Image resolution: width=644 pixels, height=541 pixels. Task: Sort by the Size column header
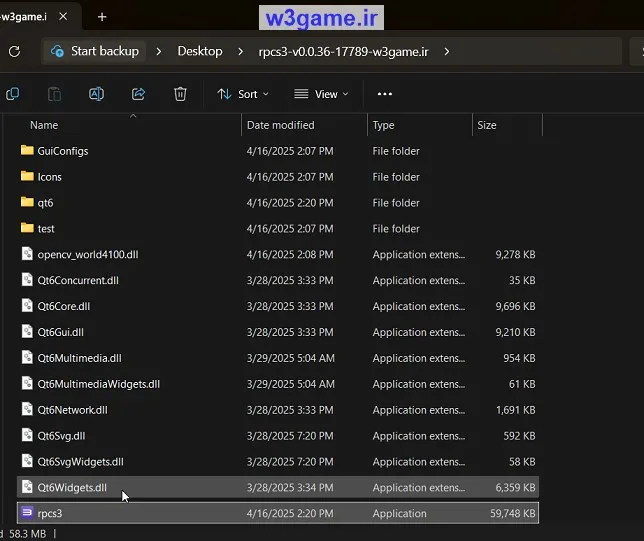pyautogui.click(x=487, y=125)
